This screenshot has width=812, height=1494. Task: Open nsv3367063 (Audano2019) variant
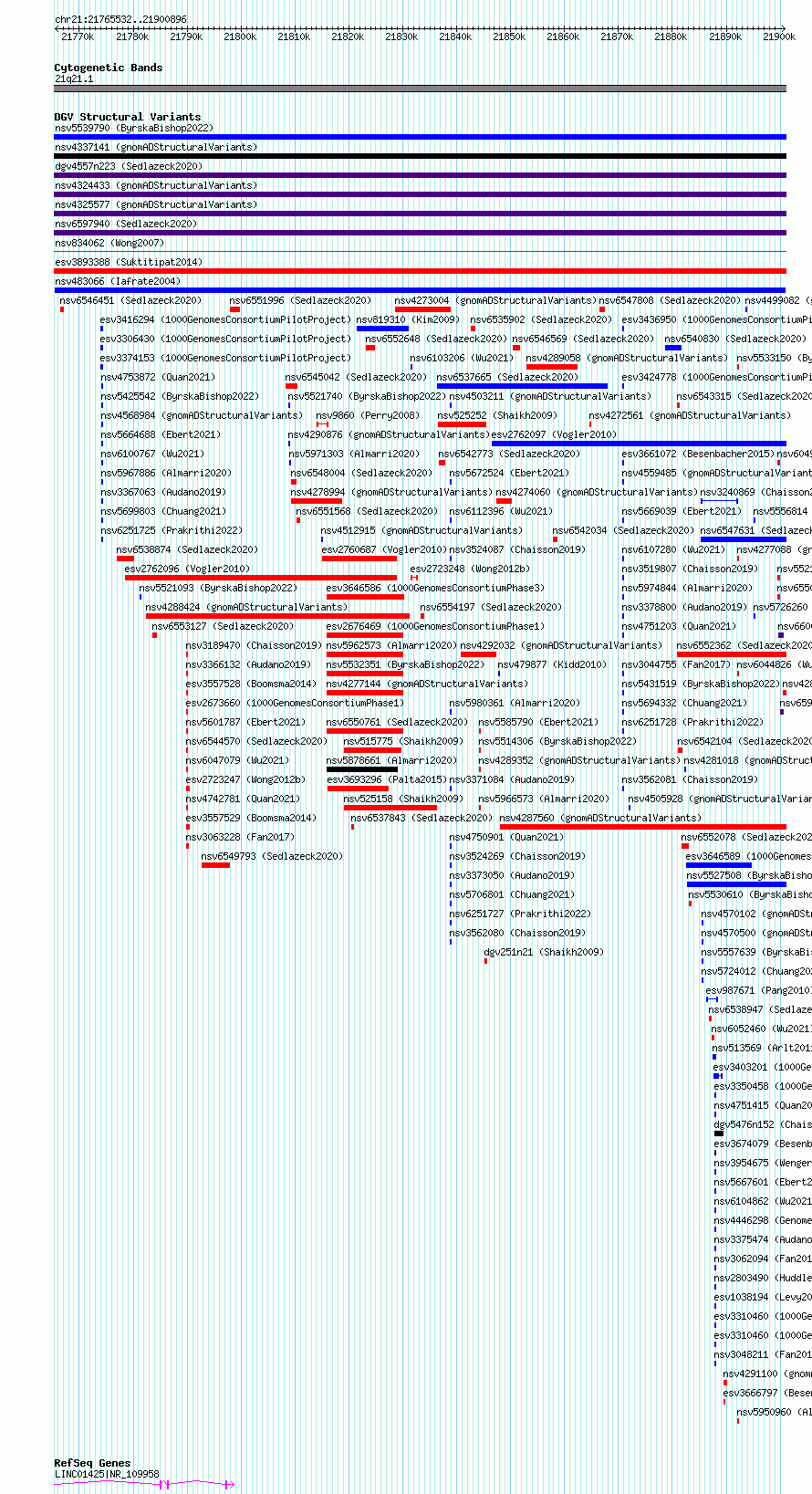coord(163,493)
